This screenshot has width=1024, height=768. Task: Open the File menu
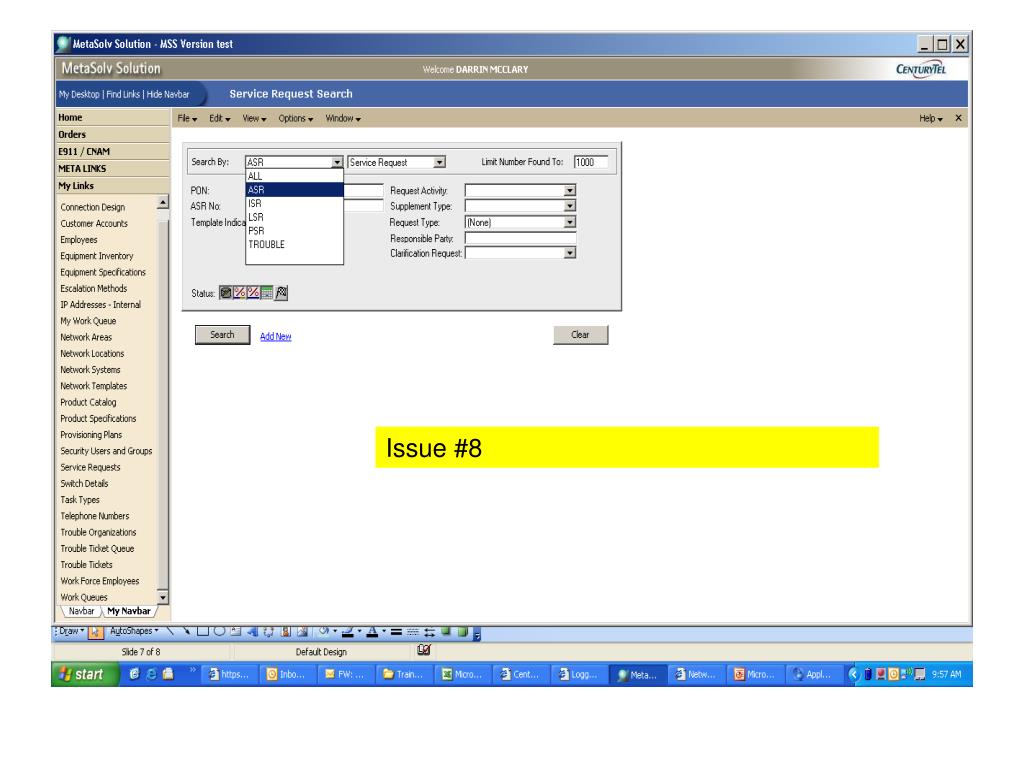[x=187, y=118]
